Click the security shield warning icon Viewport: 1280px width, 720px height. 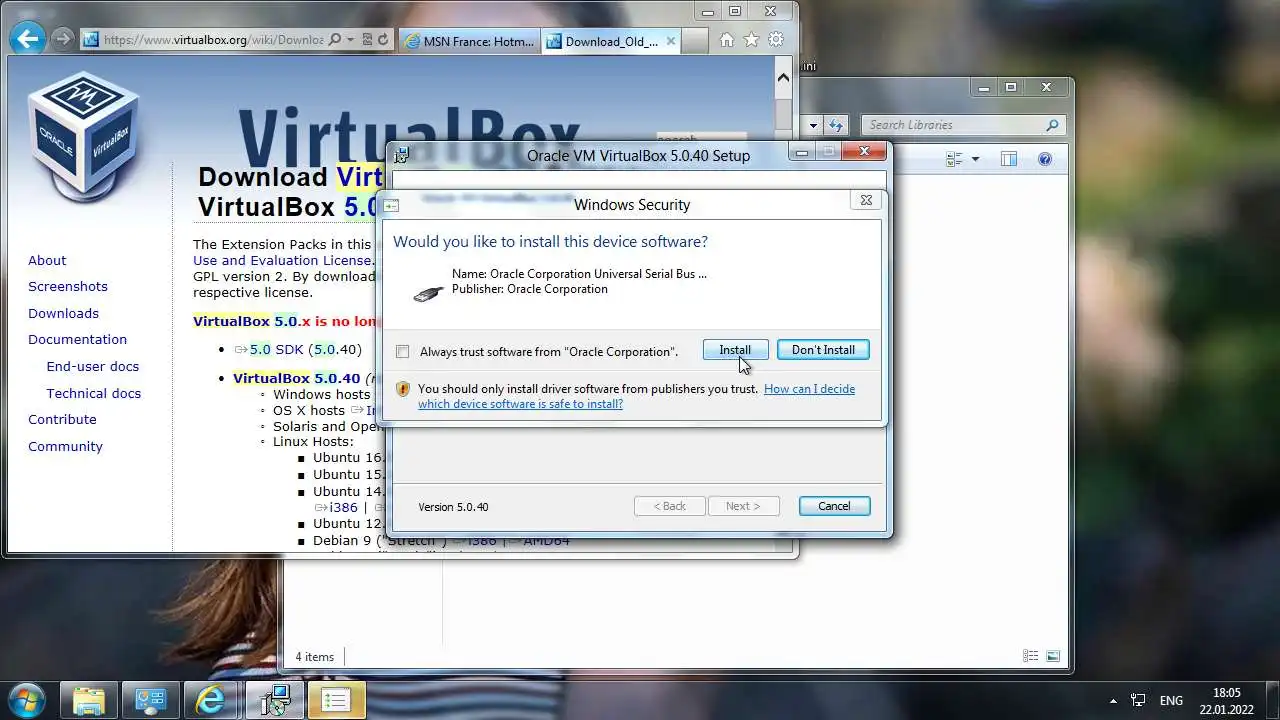click(x=403, y=389)
